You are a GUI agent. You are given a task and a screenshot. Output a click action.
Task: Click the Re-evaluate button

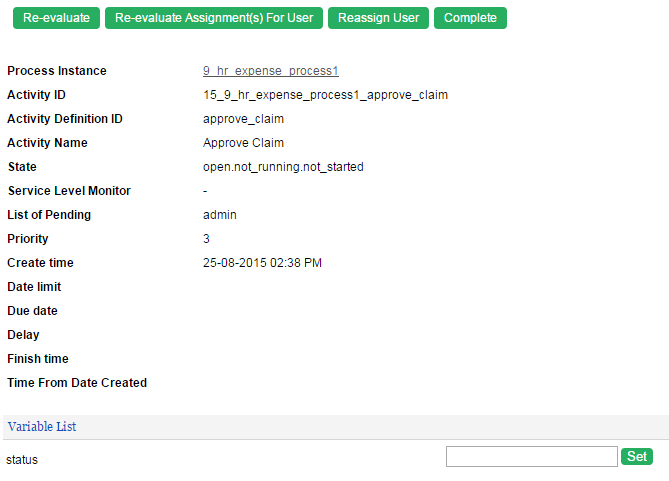point(56,18)
